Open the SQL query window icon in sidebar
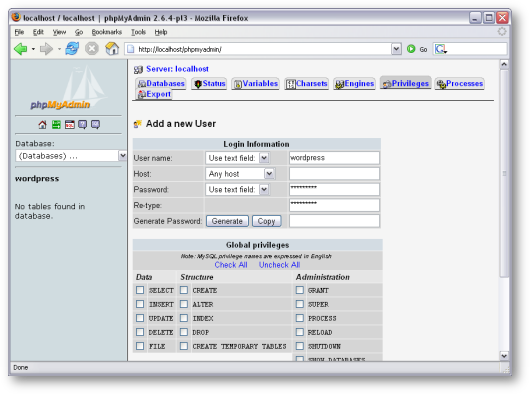Image resolution: width=530 pixels, height=394 pixels. [x=70, y=125]
